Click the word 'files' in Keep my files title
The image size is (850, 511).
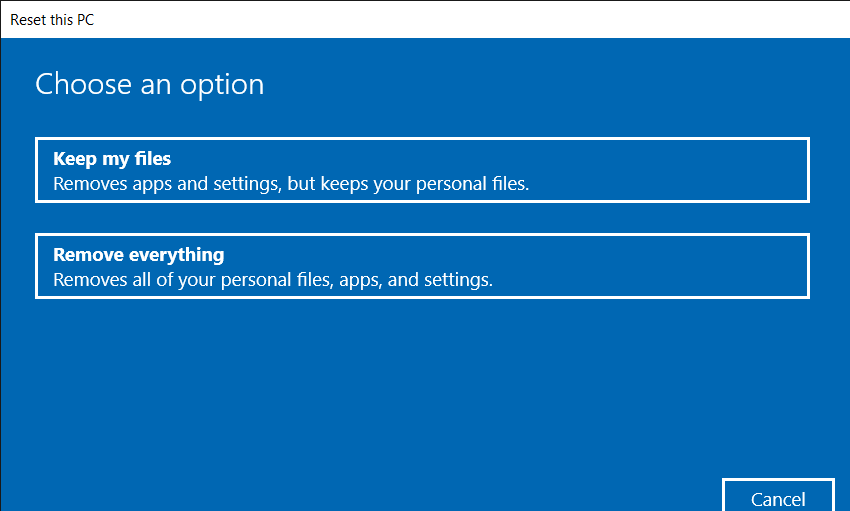(152, 159)
